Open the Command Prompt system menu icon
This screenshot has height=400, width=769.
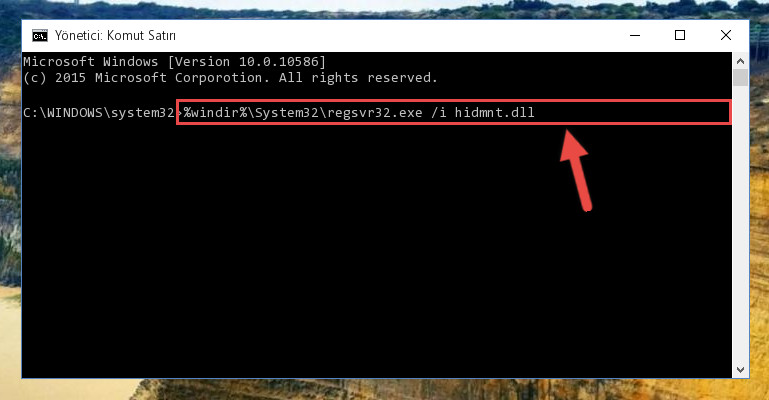pyautogui.click(x=40, y=36)
